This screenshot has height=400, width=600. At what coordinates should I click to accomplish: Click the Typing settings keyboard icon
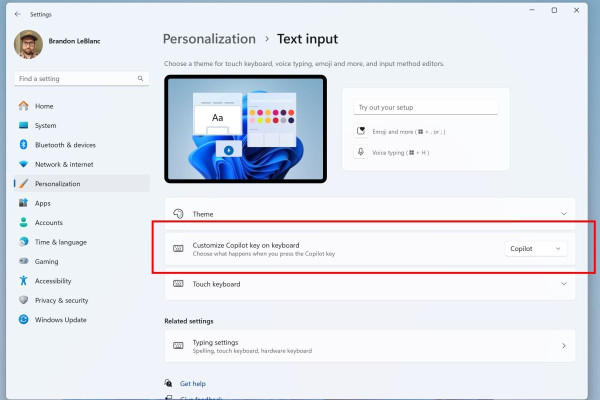[178, 346]
